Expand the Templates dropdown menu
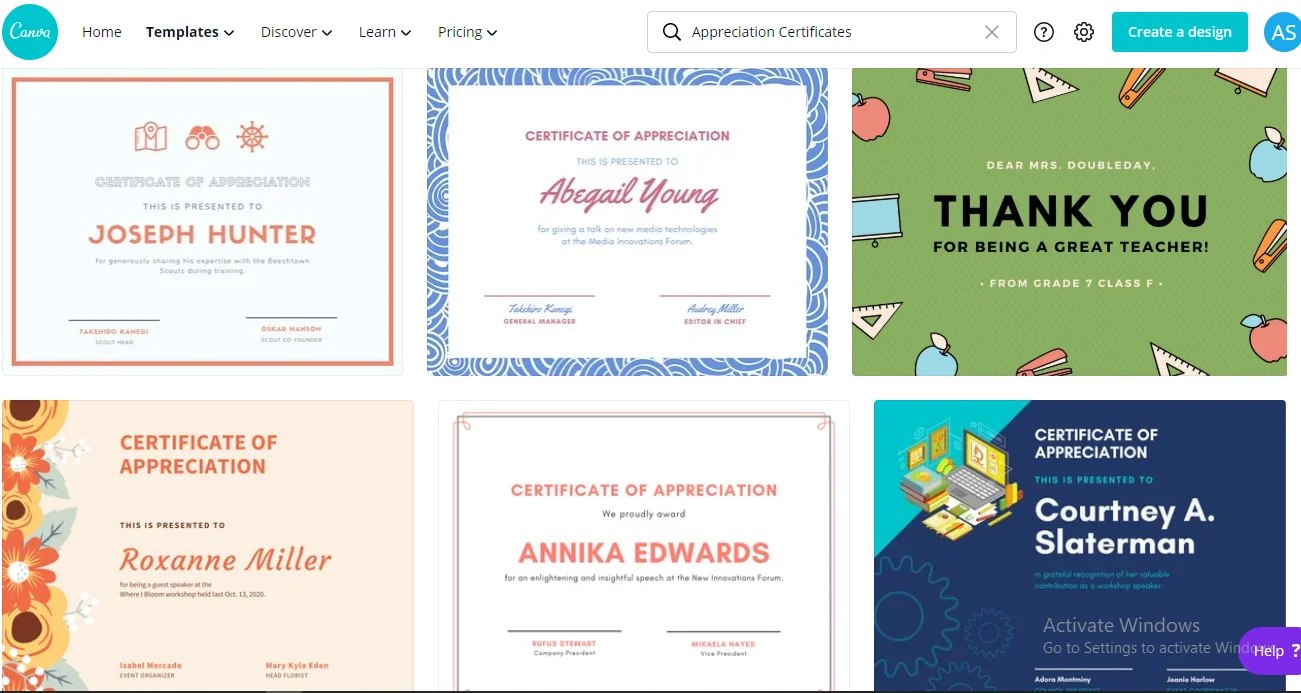This screenshot has width=1301, height=693. pyautogui.click(x=190, y=32)
